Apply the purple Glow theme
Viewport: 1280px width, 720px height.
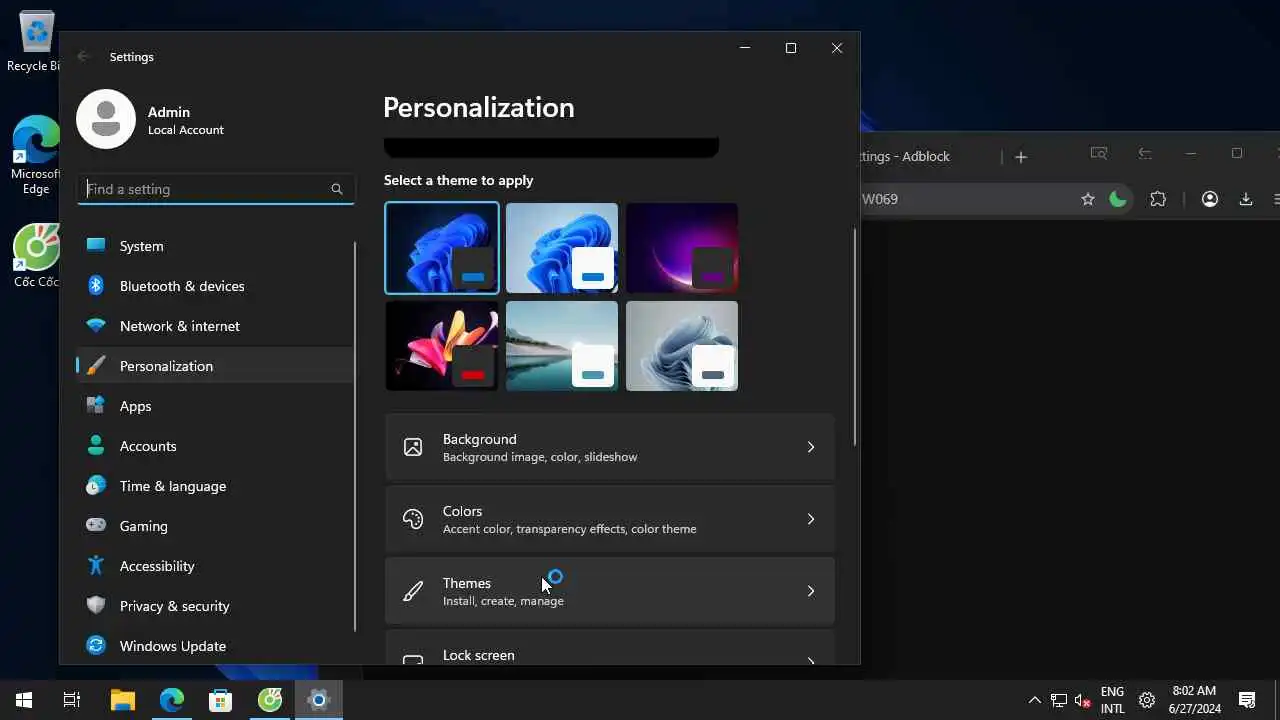click(682, 248)
